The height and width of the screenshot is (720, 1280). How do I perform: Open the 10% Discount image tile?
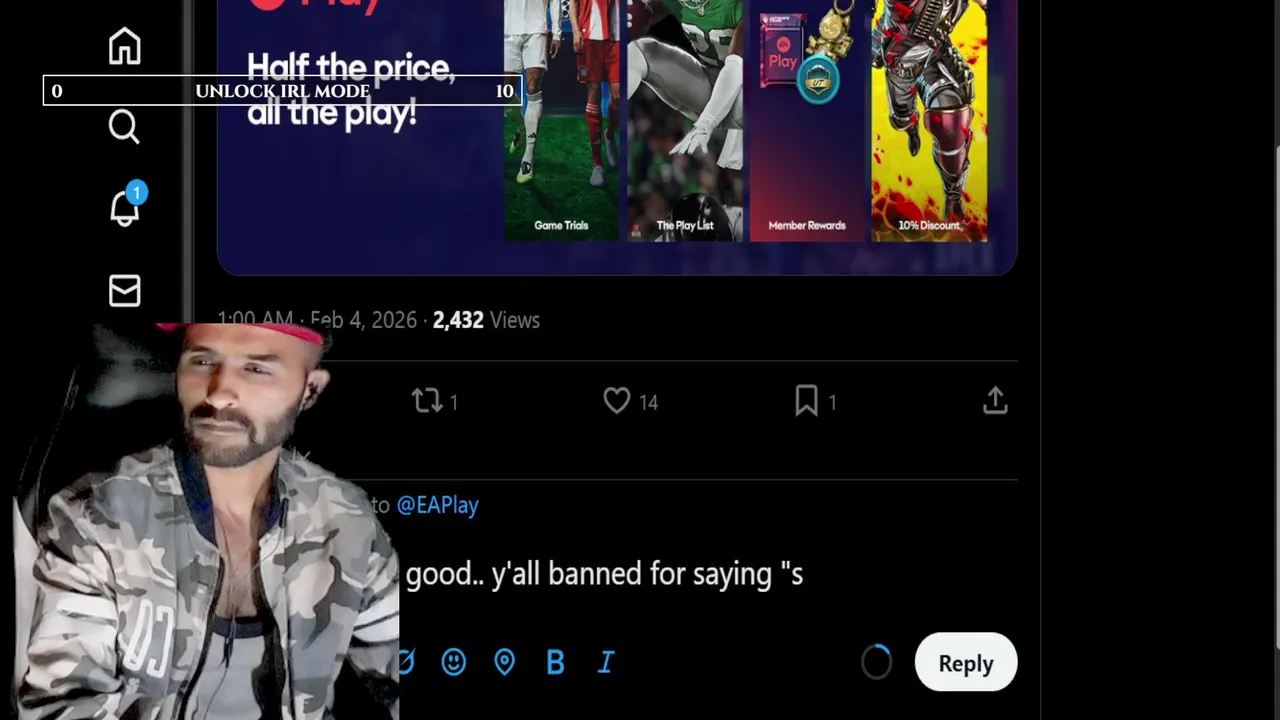[929, 120]
